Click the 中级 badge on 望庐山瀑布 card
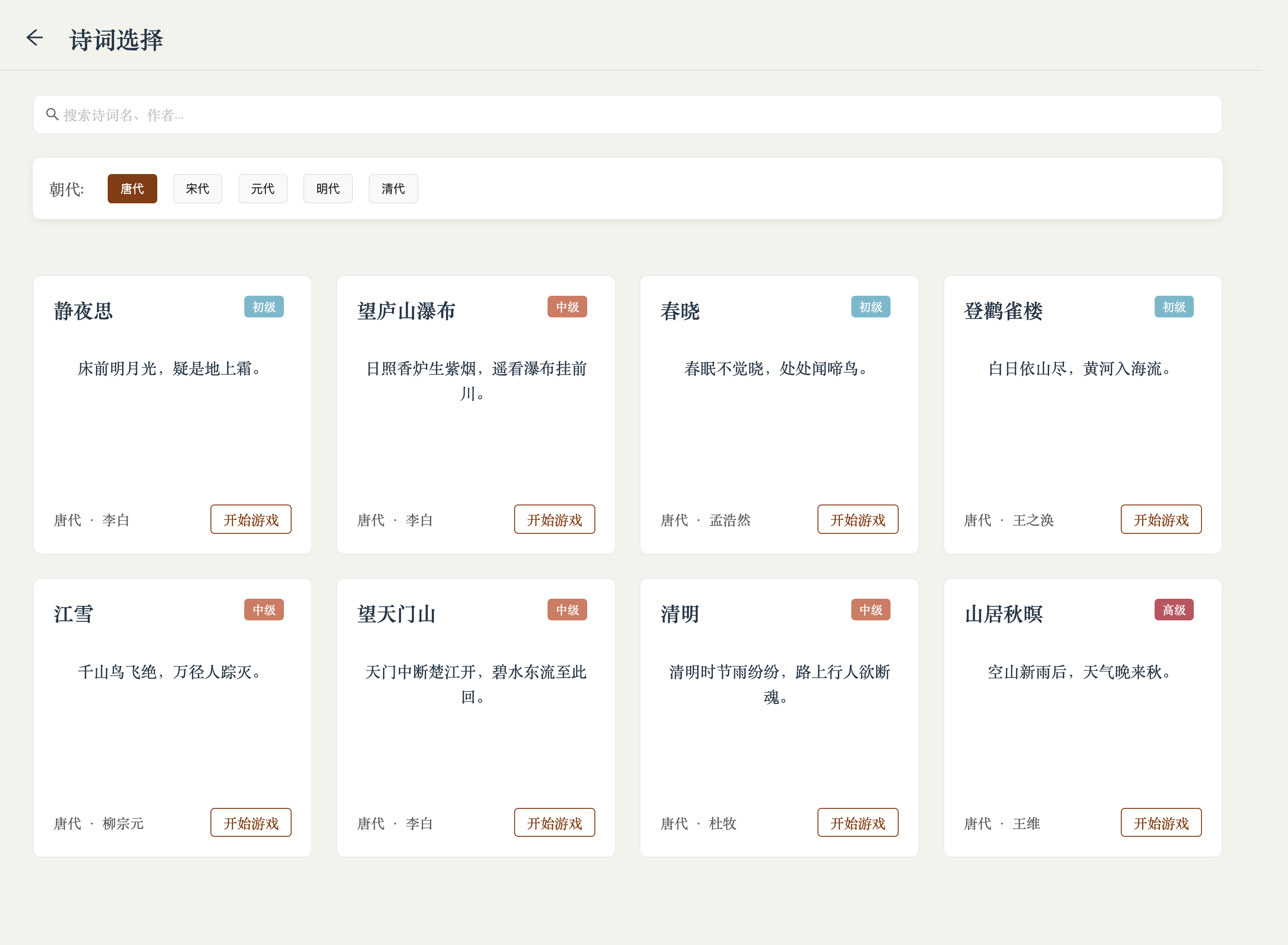Viewport: 1288px width, 945px height. (x=567, y=307)
